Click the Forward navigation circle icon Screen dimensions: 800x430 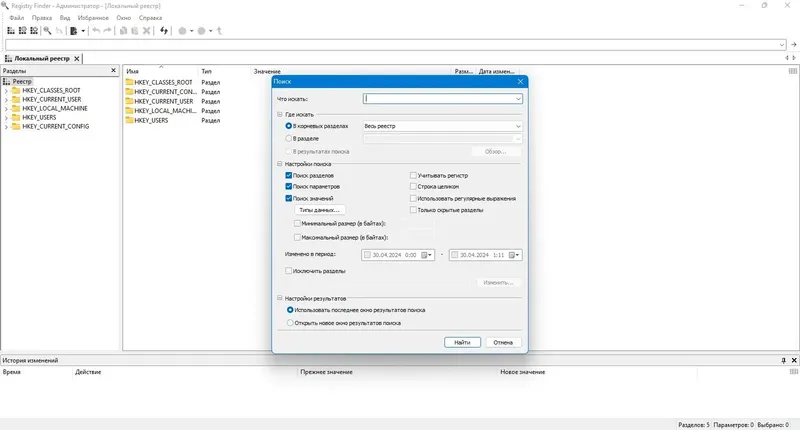click(202, 31)
